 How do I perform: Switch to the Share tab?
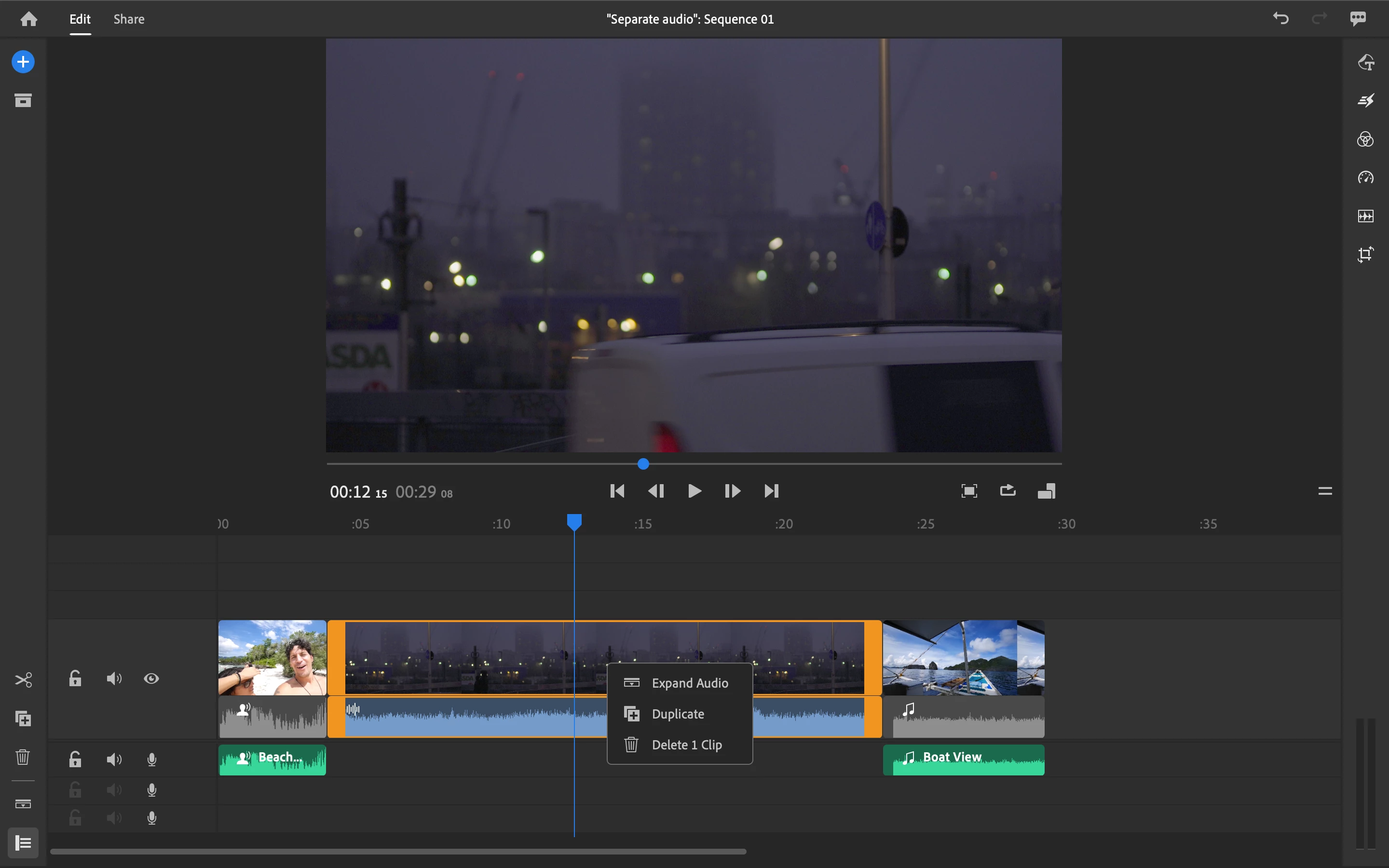[129, 19]
